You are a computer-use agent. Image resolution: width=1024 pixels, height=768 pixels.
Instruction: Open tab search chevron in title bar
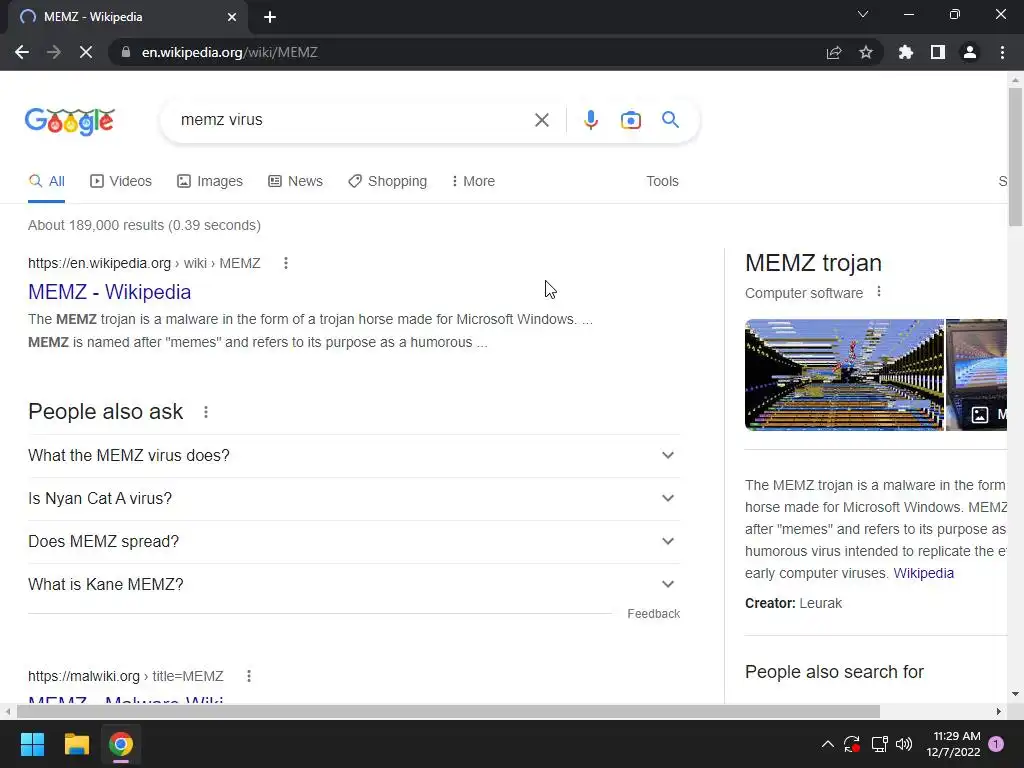point(863,14)
